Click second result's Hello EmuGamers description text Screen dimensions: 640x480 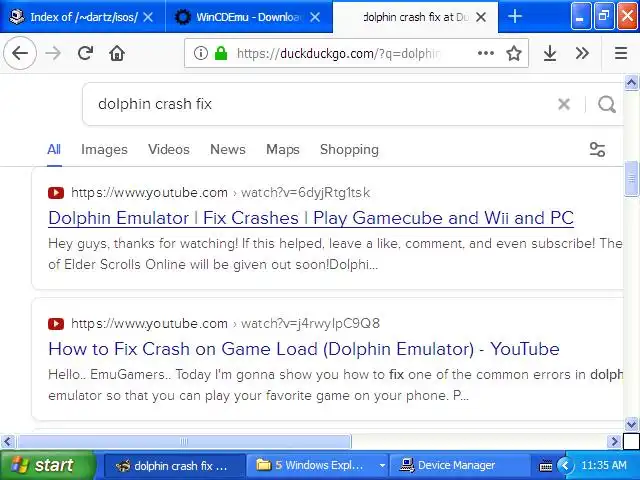coord(335,385)
